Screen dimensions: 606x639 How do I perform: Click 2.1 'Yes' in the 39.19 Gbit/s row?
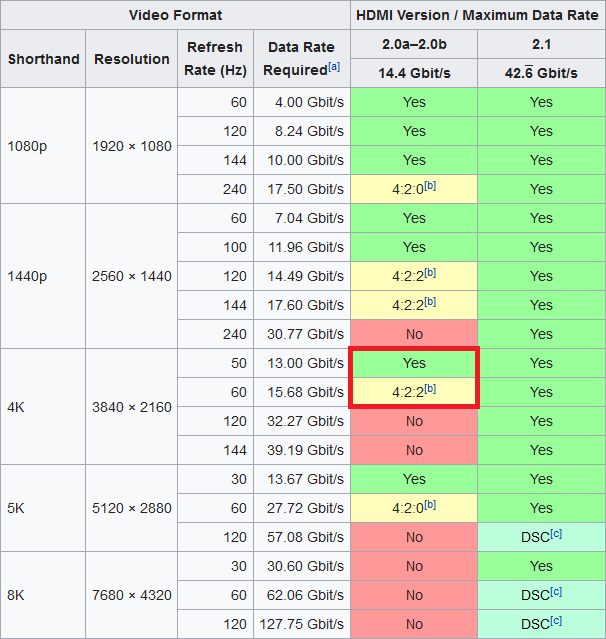click(x=541, y=450)
